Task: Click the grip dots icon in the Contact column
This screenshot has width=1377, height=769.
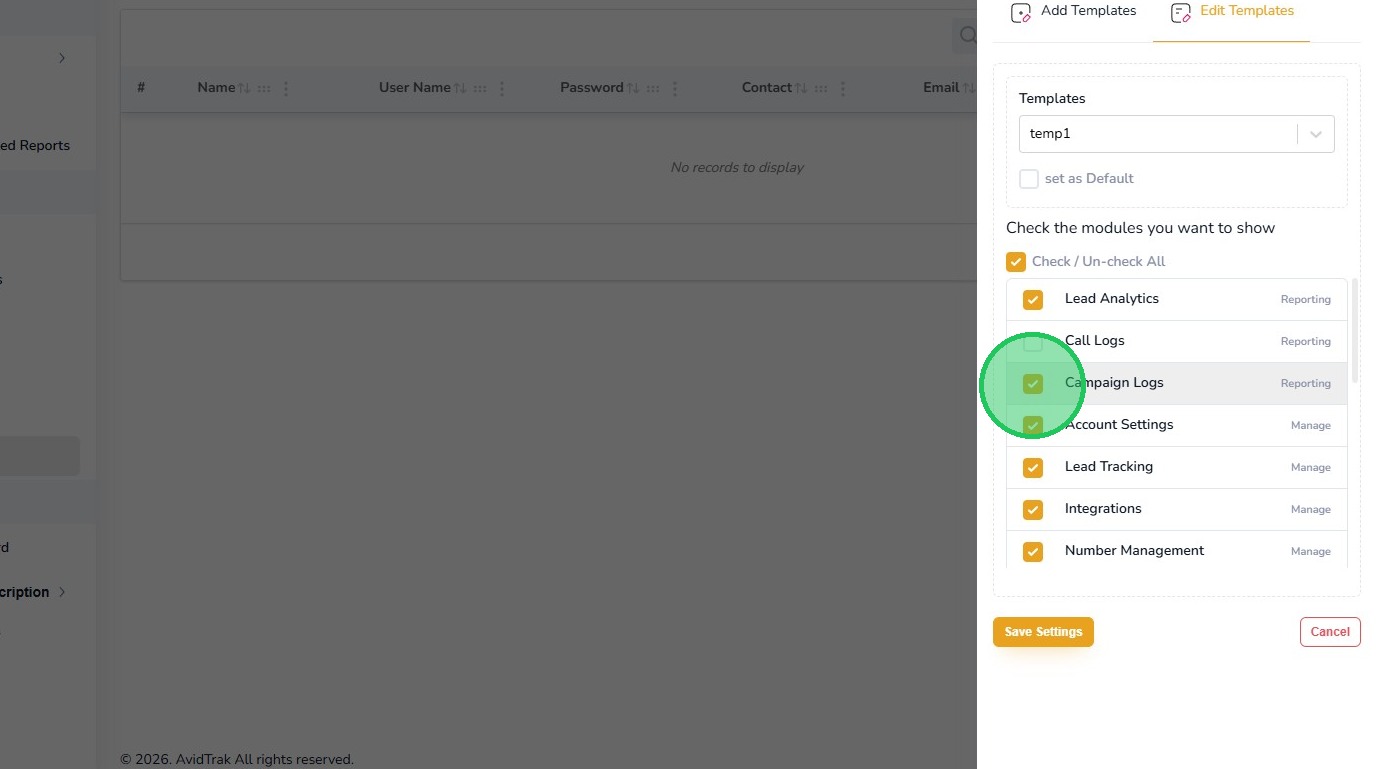Action: pyautogui.click(x=821, y=88)
